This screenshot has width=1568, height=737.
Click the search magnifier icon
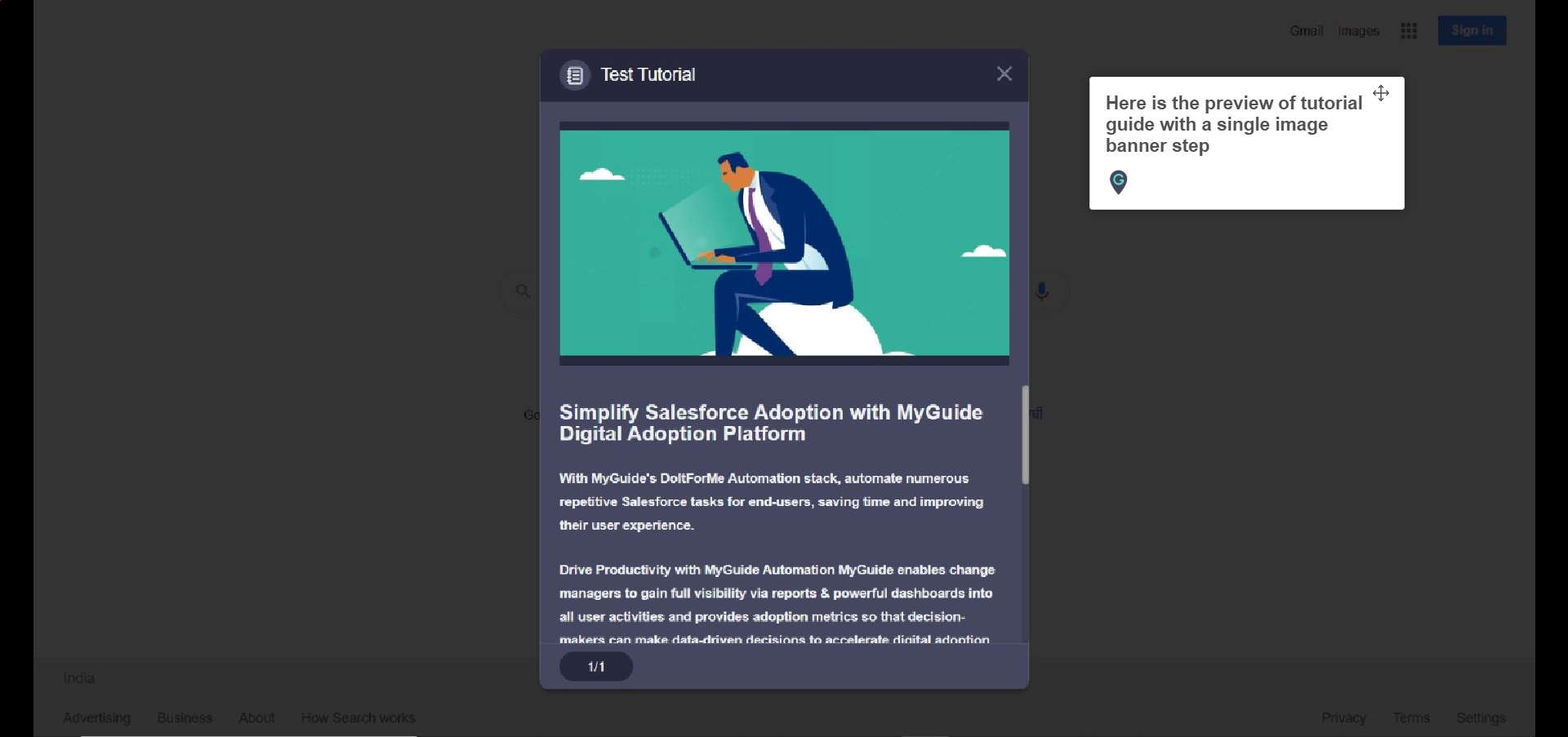click(x=523, y=291)
